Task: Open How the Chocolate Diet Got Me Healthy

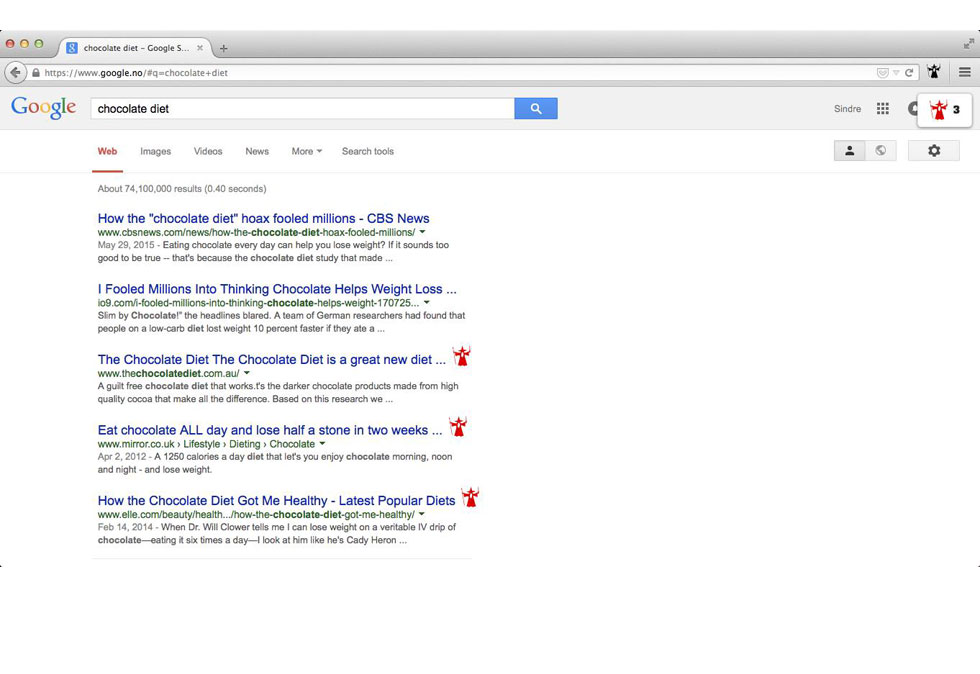Action: (x=276, y=501)
